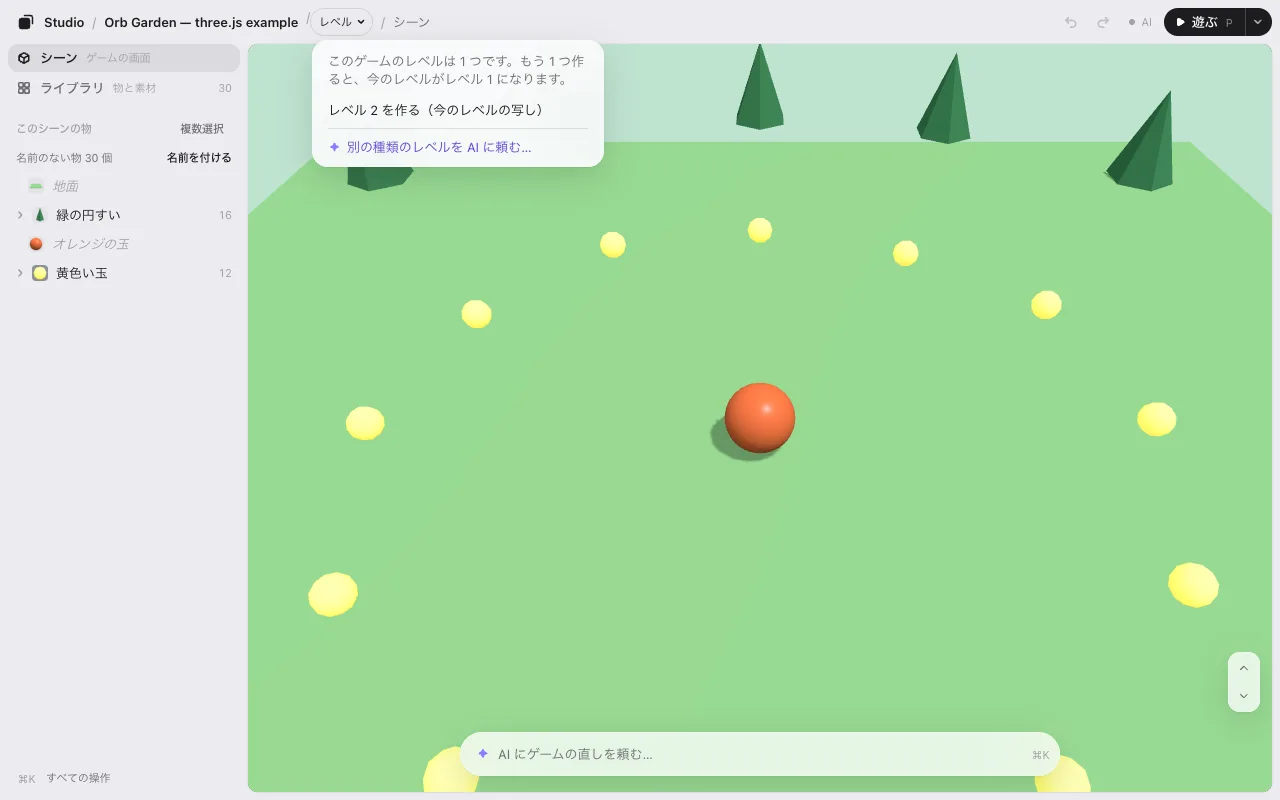Click the count 30 beside ライブラリ

point(225,88)
